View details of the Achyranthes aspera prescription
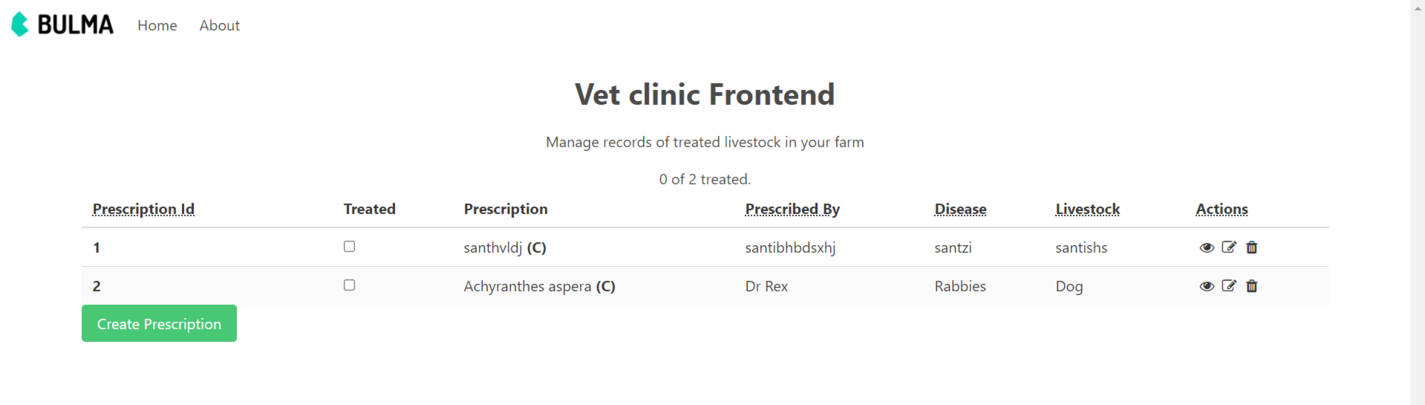This screenshot has width=1425, height=405. (1206, 286)
